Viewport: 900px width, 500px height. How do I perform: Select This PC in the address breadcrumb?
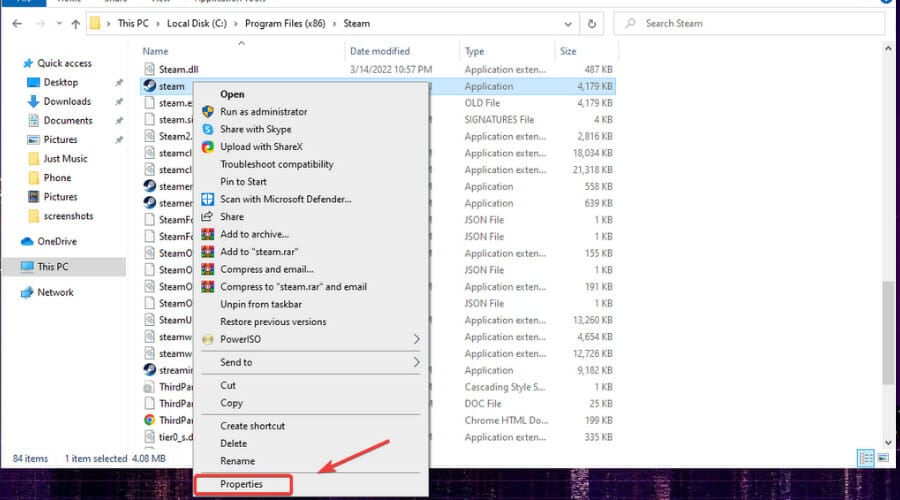(x=133, y=24)
